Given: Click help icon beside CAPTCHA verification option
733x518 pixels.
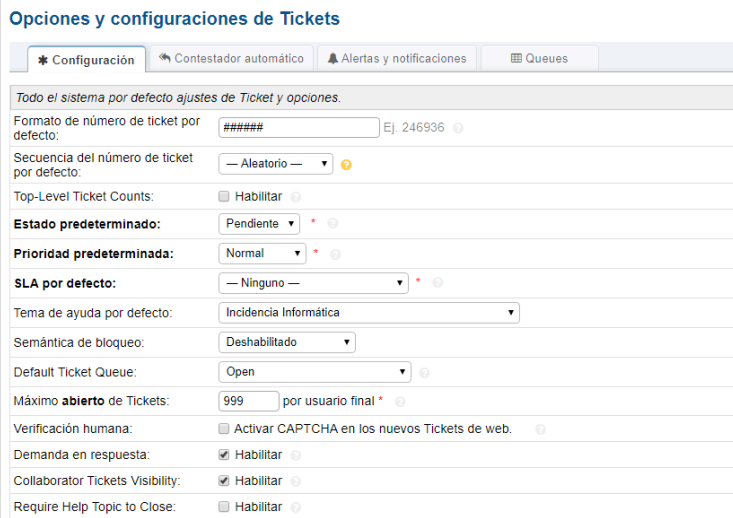Looking at the screenshot, I should pyautogui.click(x=540, y=430).
